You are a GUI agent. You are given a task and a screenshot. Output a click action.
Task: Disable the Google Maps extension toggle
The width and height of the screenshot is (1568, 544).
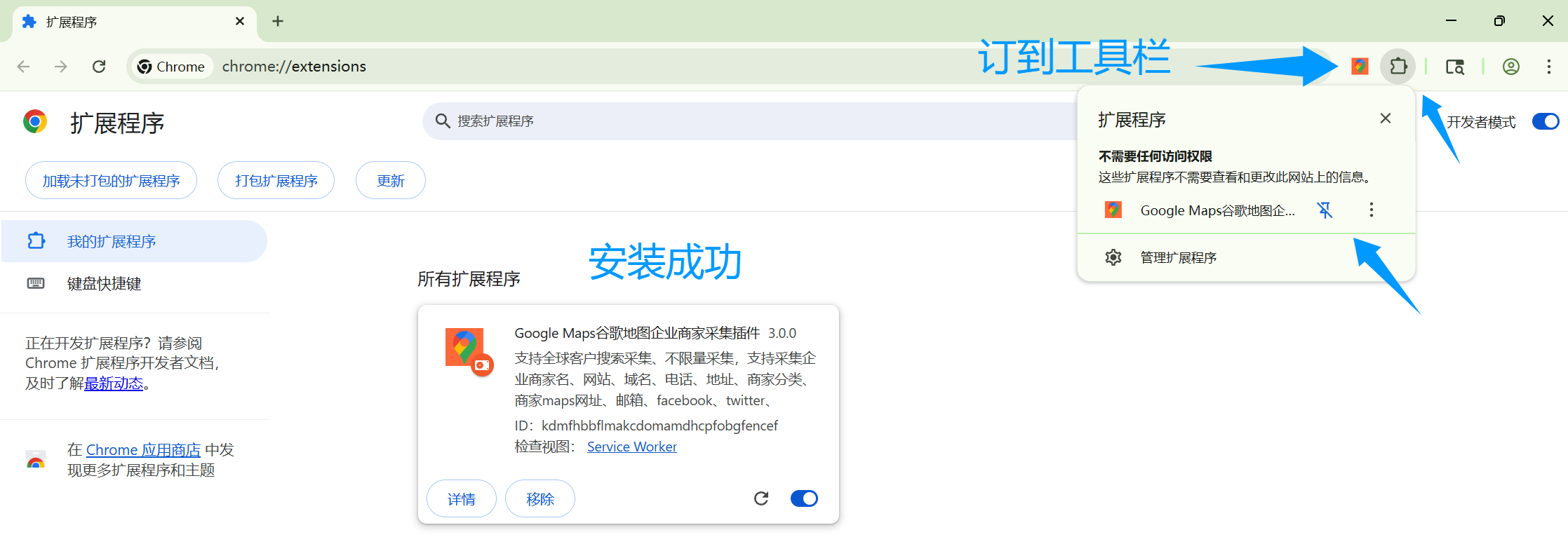[804, 498]
